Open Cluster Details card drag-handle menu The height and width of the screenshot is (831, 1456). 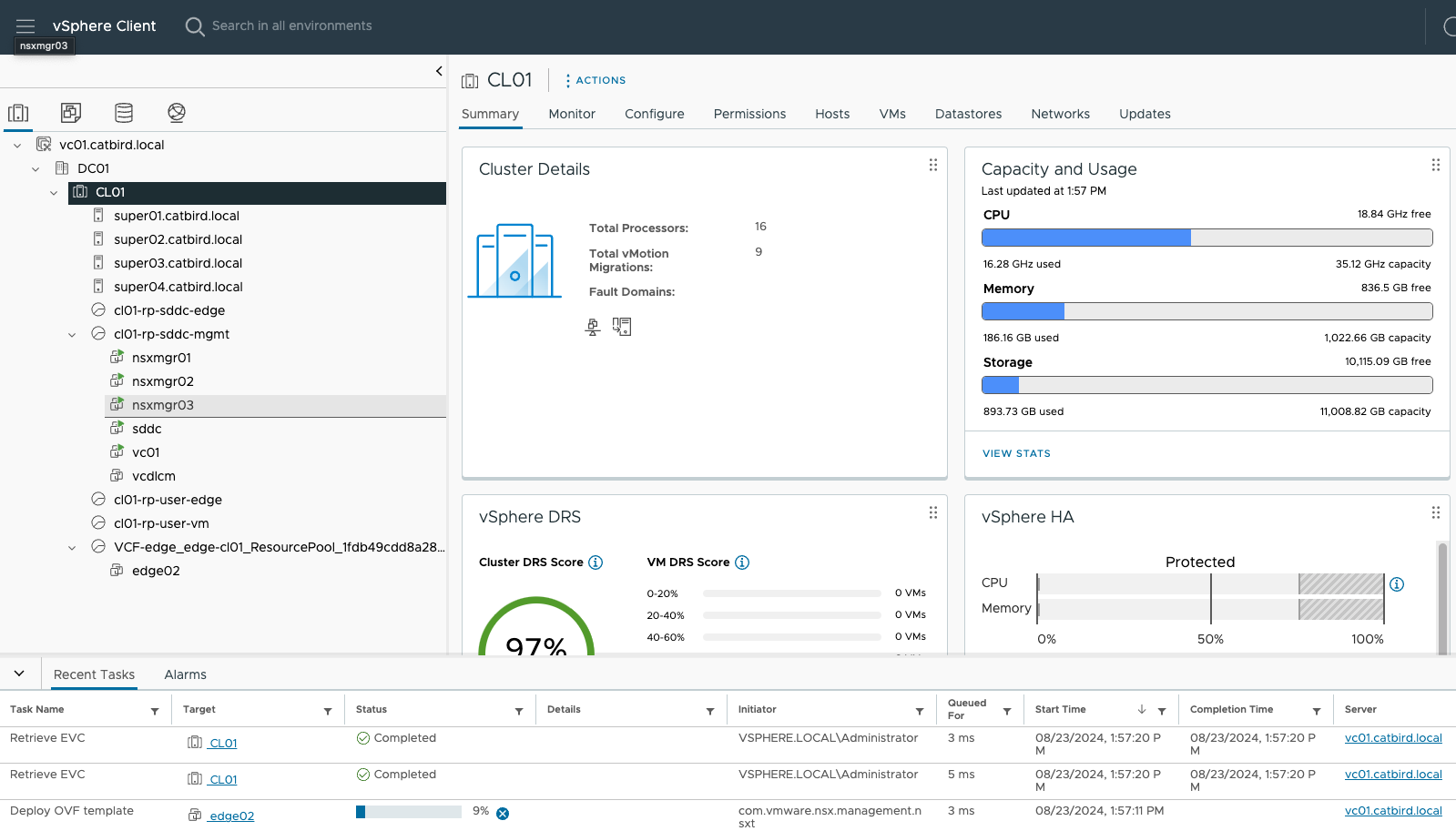coord(933,165)
